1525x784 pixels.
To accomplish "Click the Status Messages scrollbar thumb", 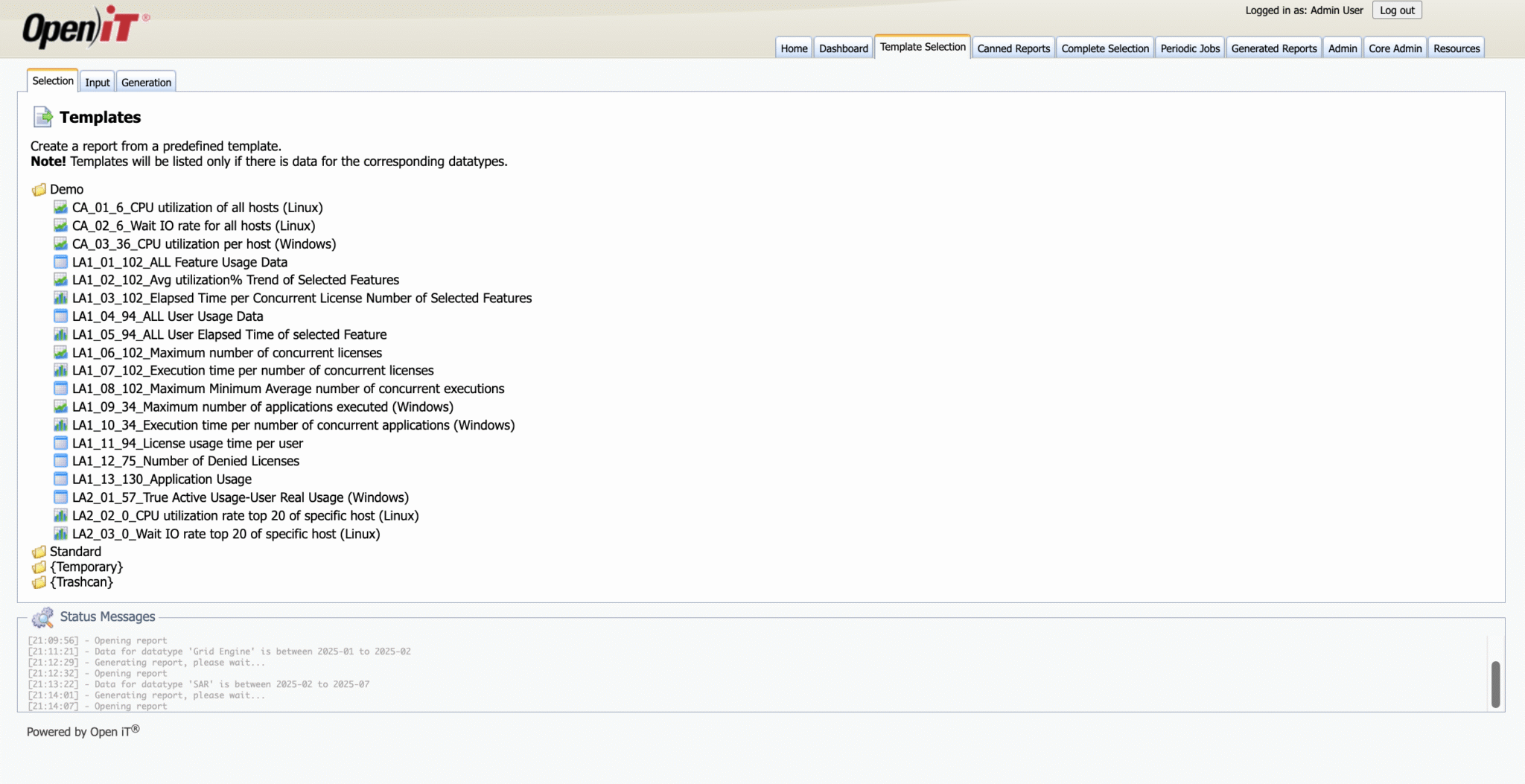I will pyautogui.click(x=1495, y=683).
